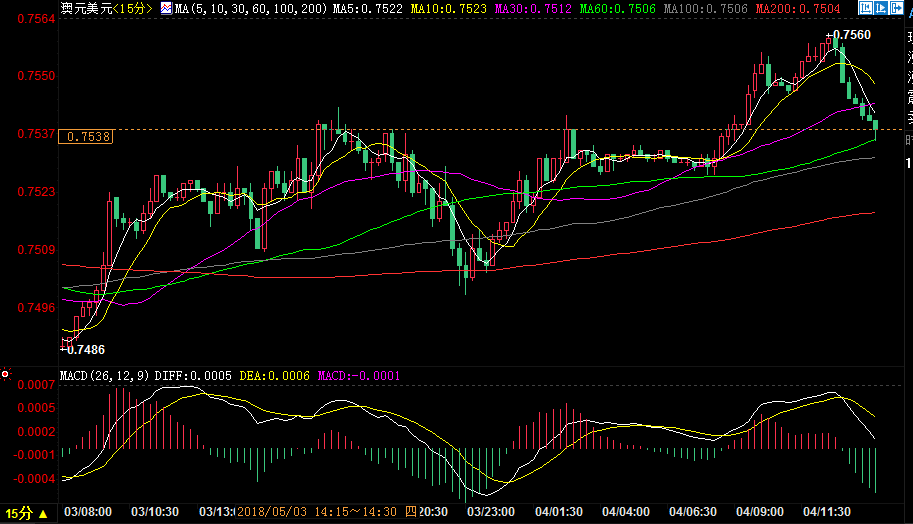The image size is (913, 524).
Task: Click the MA indicator icon before MA(5,10,30...)
Action: [x=167, y=8]
